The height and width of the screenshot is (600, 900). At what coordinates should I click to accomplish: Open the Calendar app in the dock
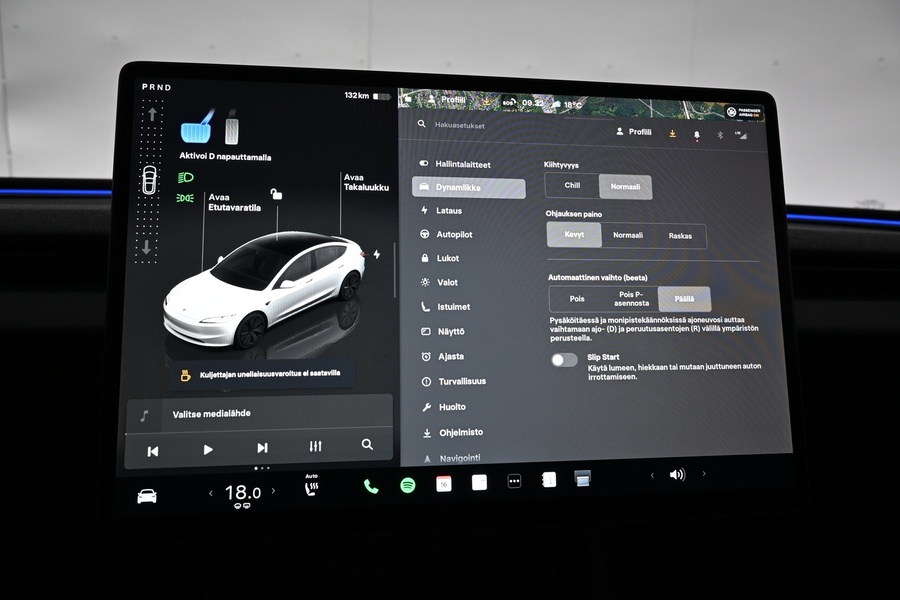442,482
